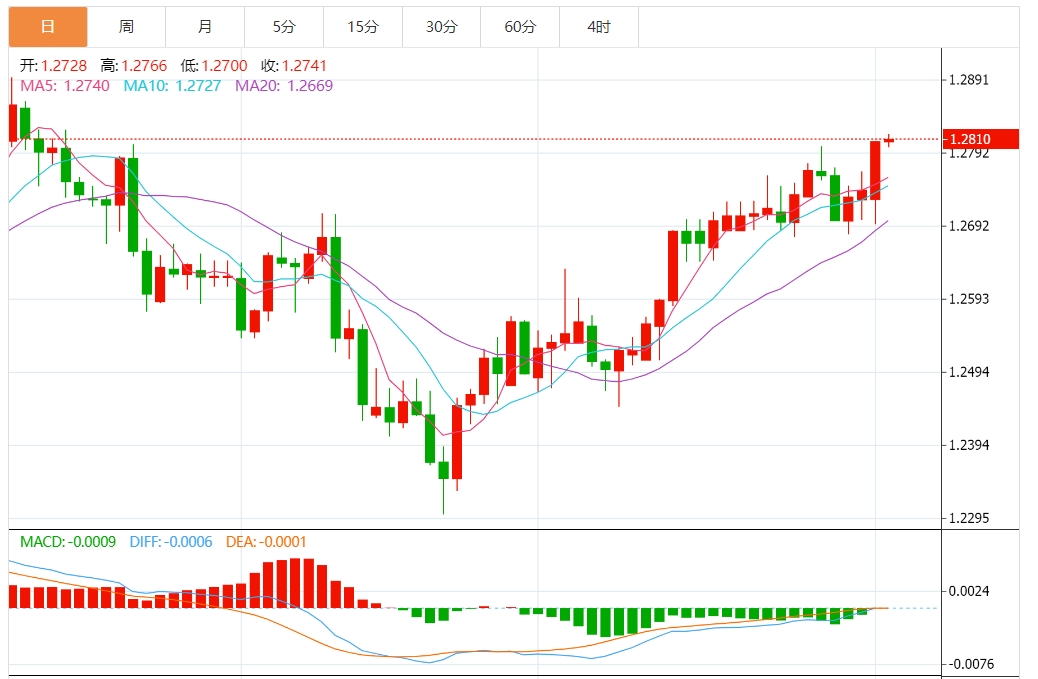Open the 30分 interval tab
The height and width of the screenshot is (679, 1038).
pos(442,26)
